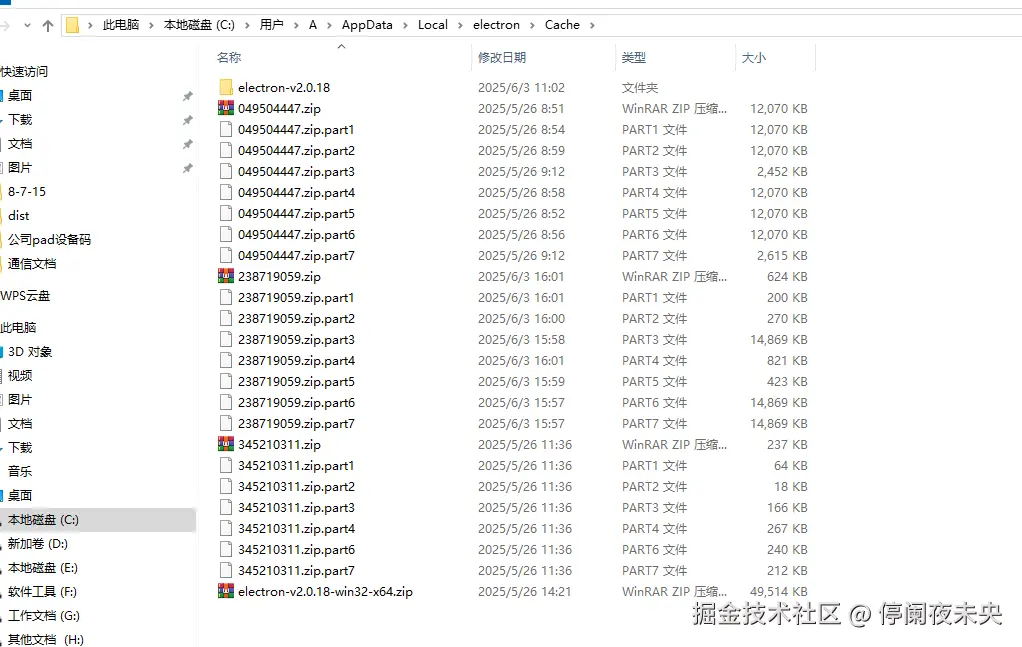Select file 049504447.zip.part2
Viewport: 1022px width, 647px height.
pyautogui.click(x=296, y=151)
